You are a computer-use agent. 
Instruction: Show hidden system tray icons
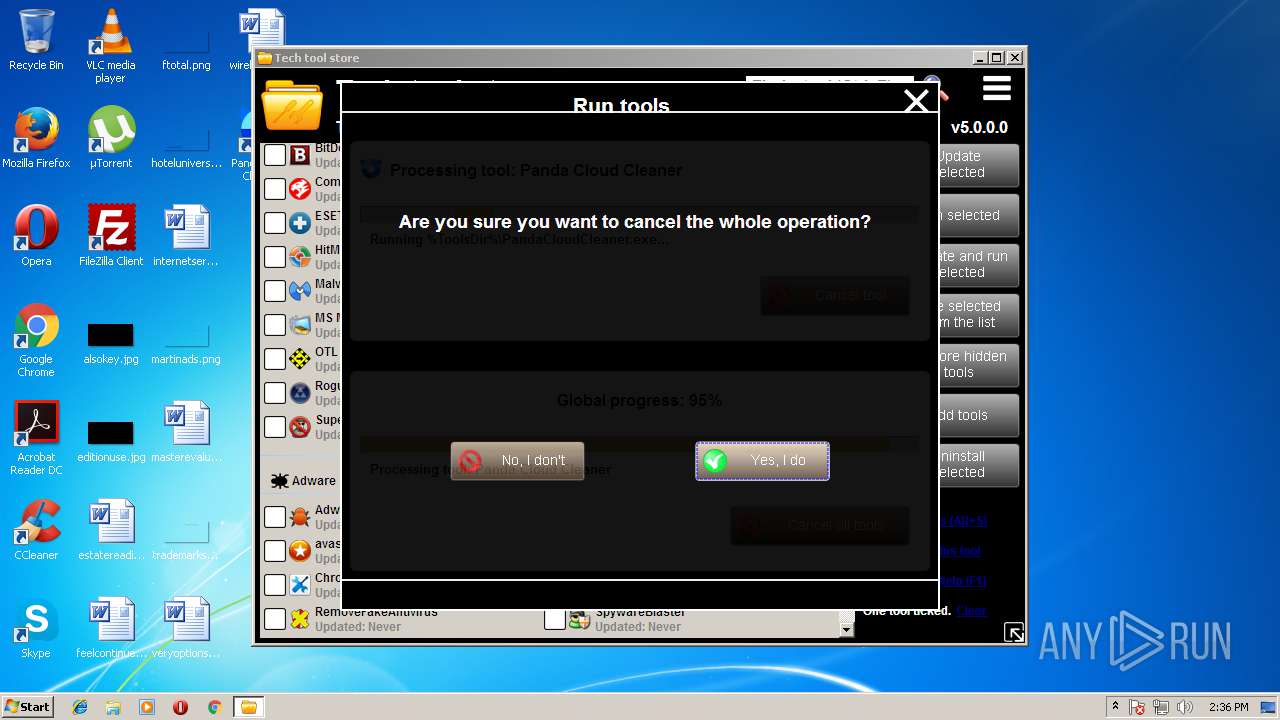pyautogui.click(x=1115, y=707)
